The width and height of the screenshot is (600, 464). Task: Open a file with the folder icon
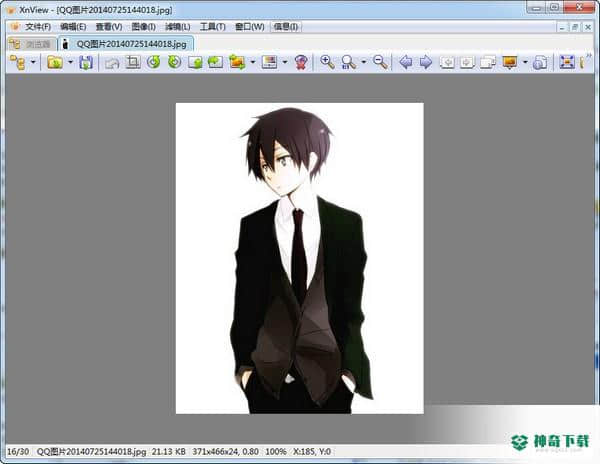click(x=55, y=62)
